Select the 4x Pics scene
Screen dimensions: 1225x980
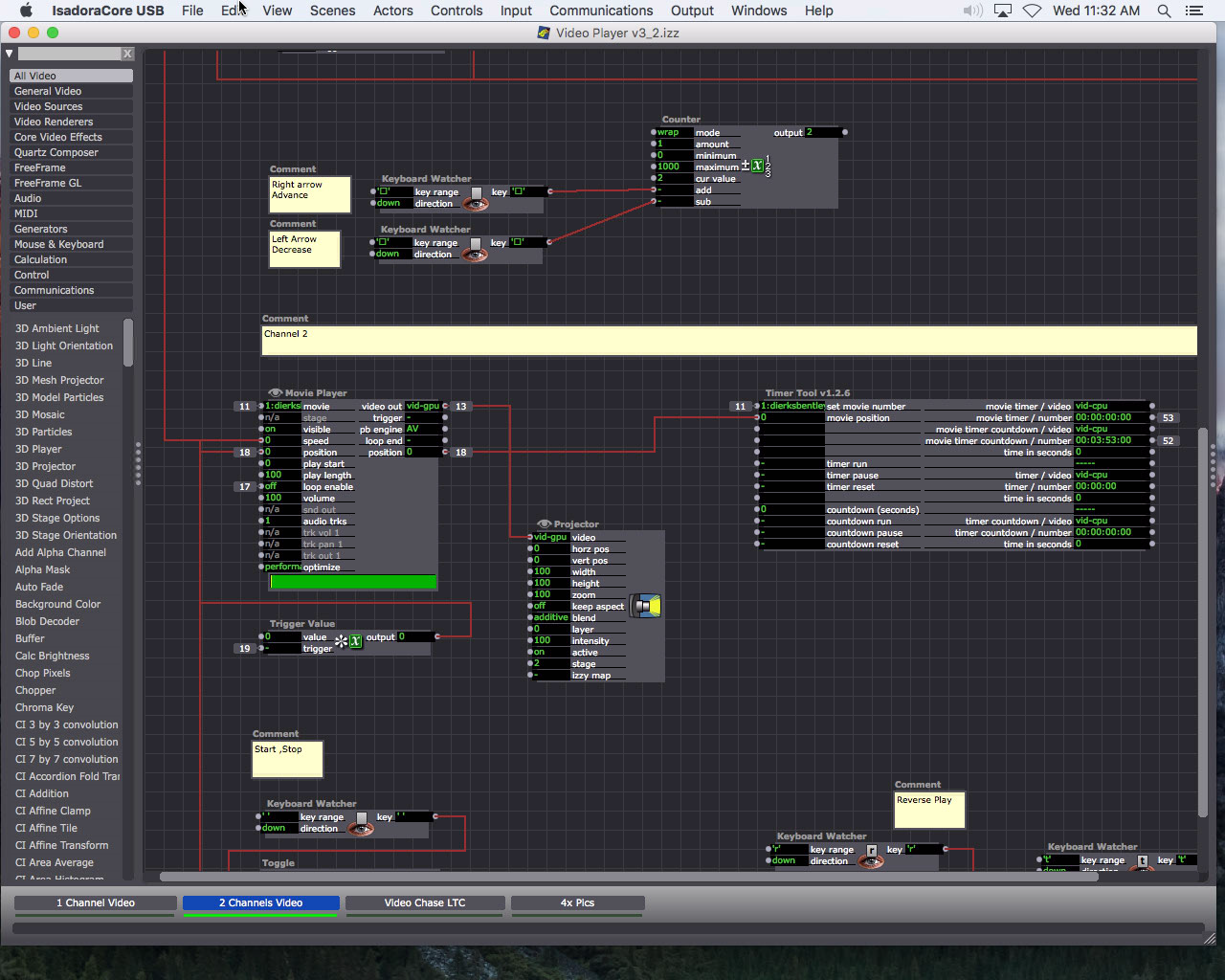point(578,902)
